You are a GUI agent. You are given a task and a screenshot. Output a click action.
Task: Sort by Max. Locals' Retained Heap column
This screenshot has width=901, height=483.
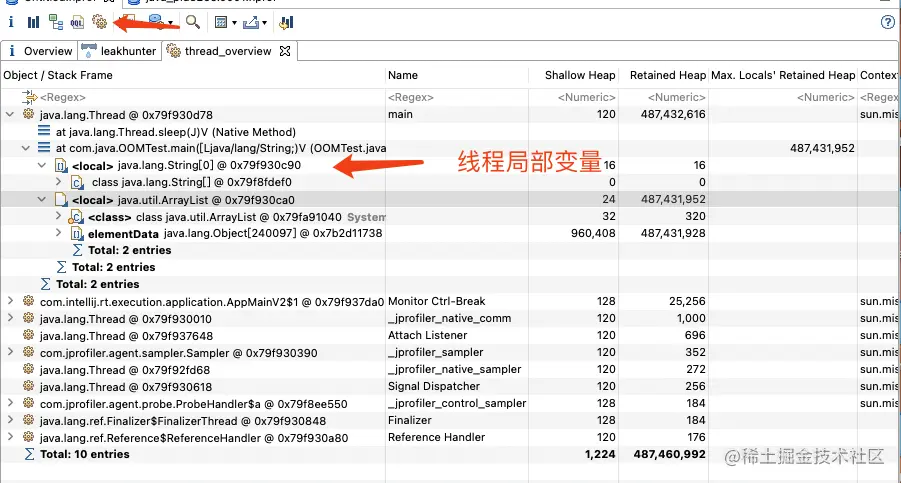(783, 75)
